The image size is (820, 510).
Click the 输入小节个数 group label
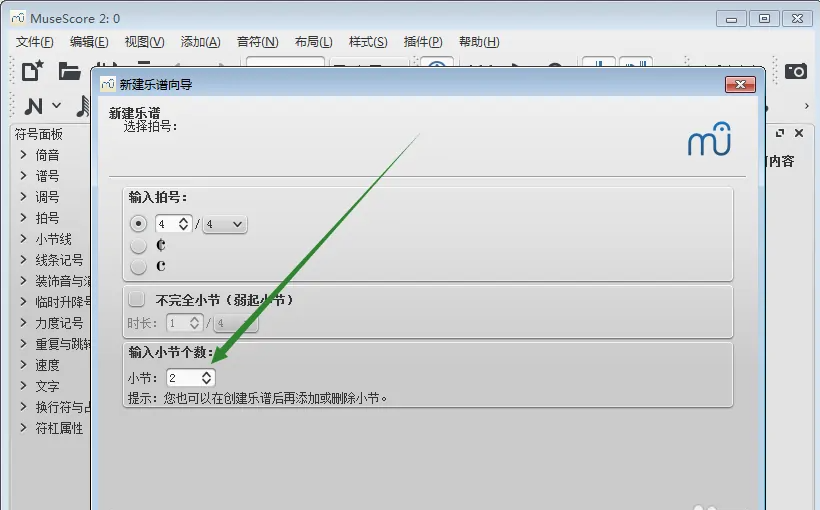(171, 353)
